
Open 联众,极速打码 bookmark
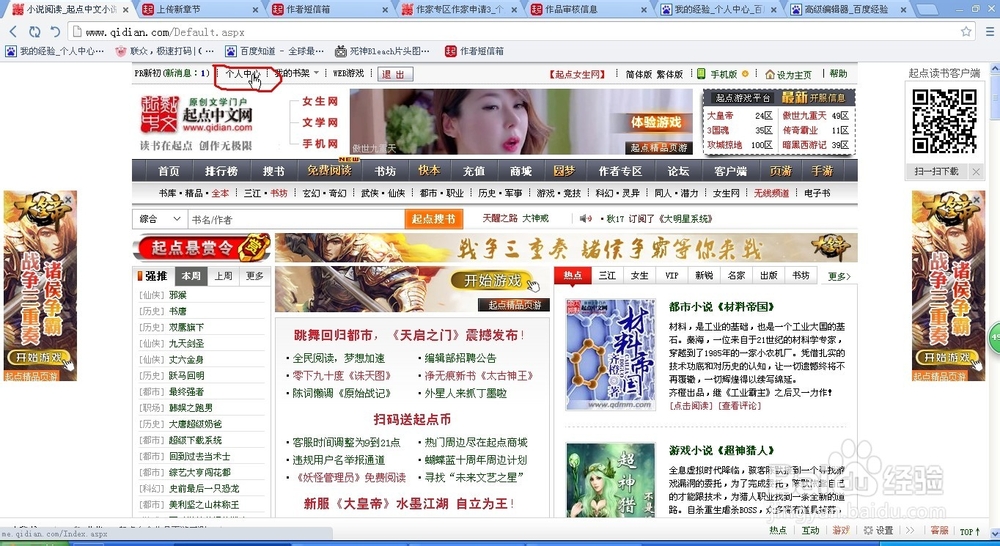(x=165, y=51)
